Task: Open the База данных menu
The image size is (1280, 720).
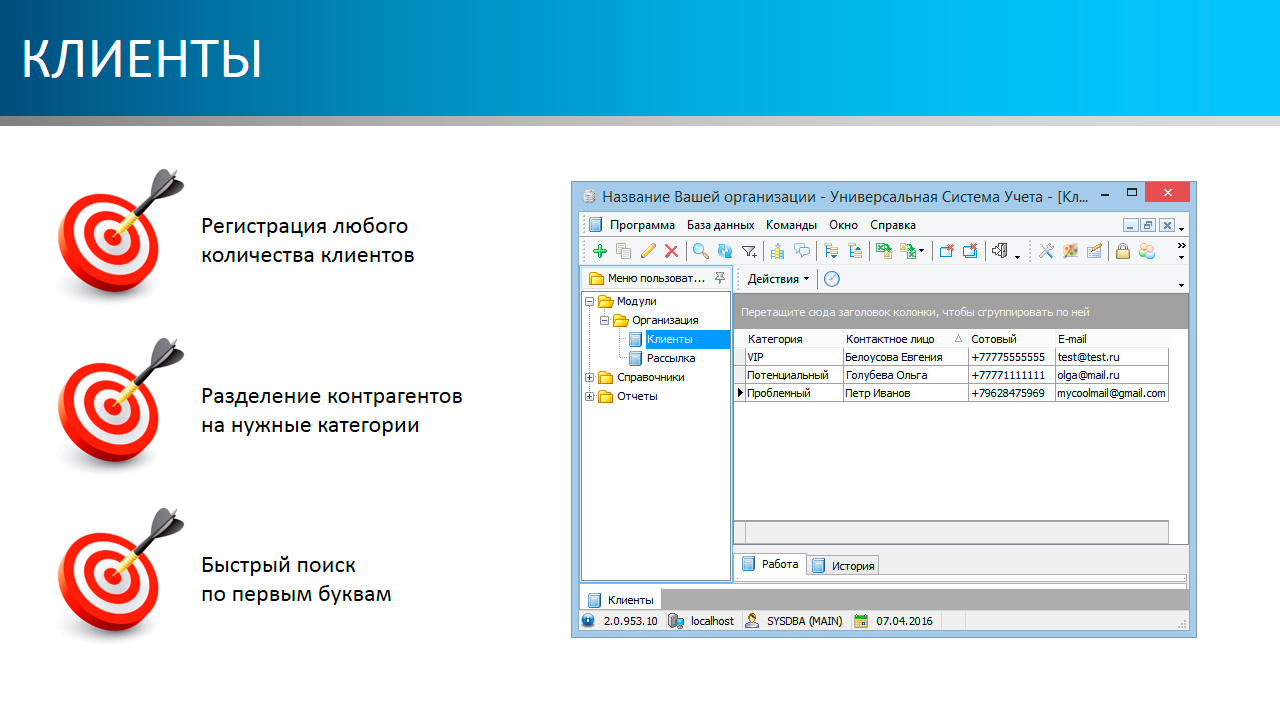Action: tap(720, 225)
